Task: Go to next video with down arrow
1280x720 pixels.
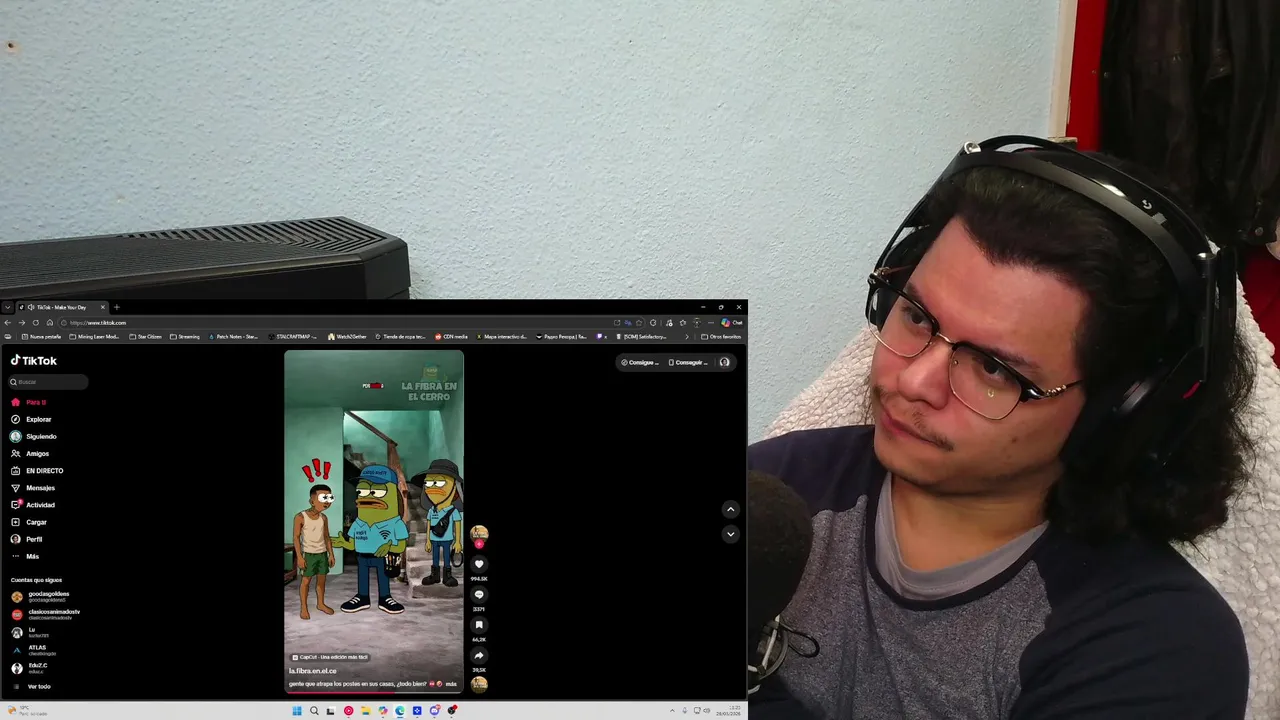Action: click(x=730, y=534)
